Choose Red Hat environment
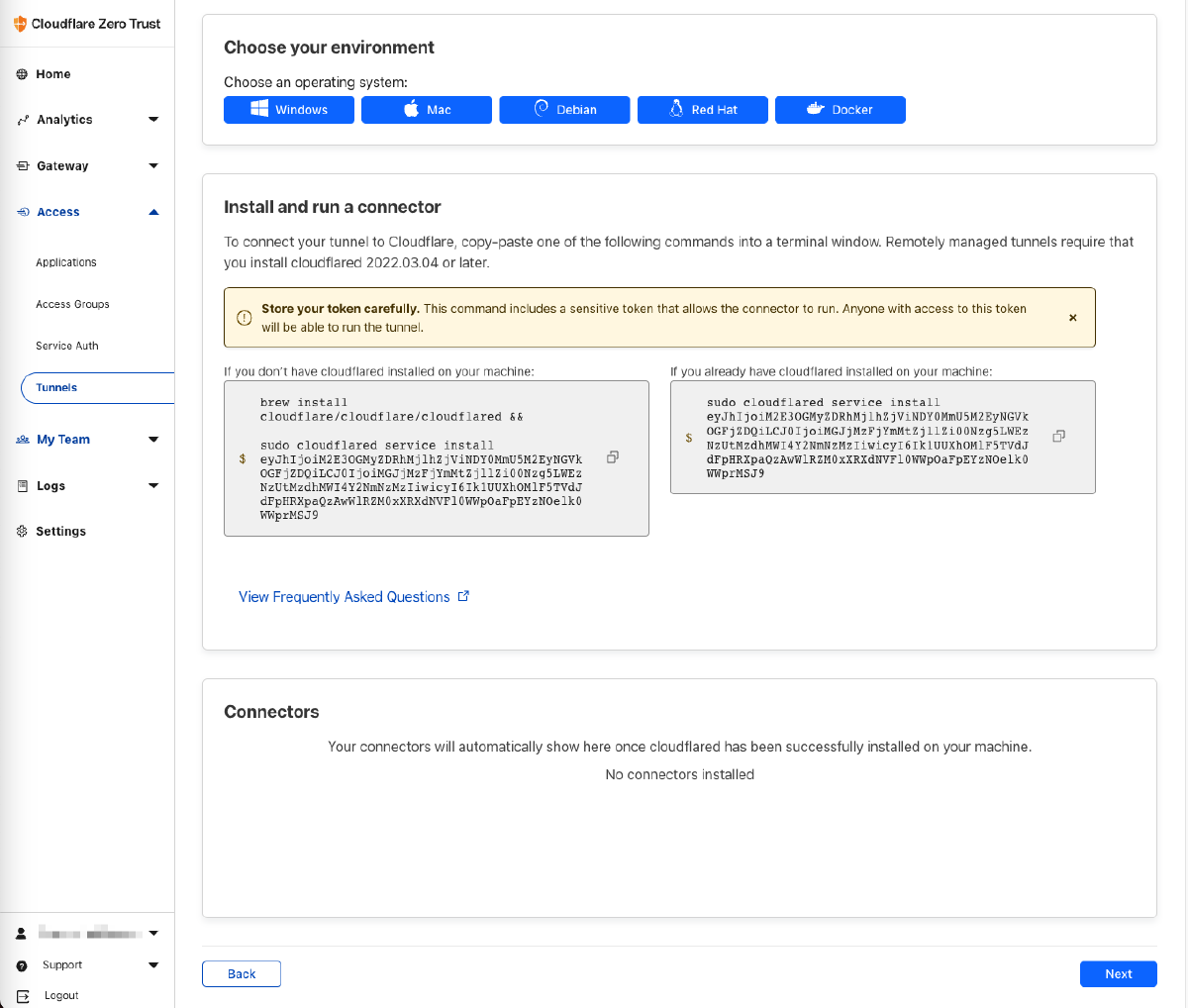Screen dimensions: 1188x1008 [x=702, y=110]
